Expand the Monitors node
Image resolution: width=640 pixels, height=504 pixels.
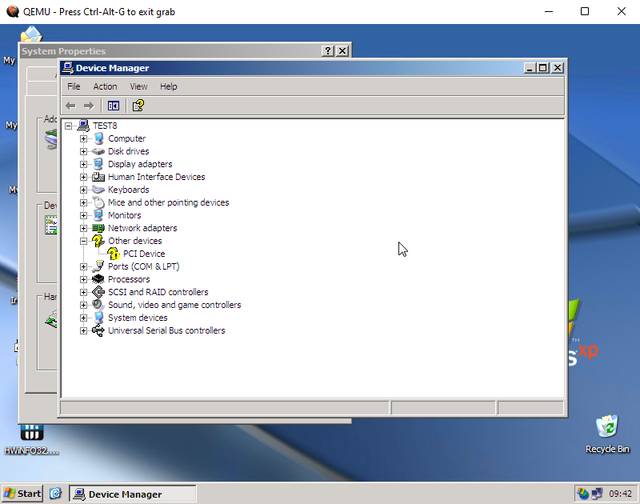pos(84,215)
